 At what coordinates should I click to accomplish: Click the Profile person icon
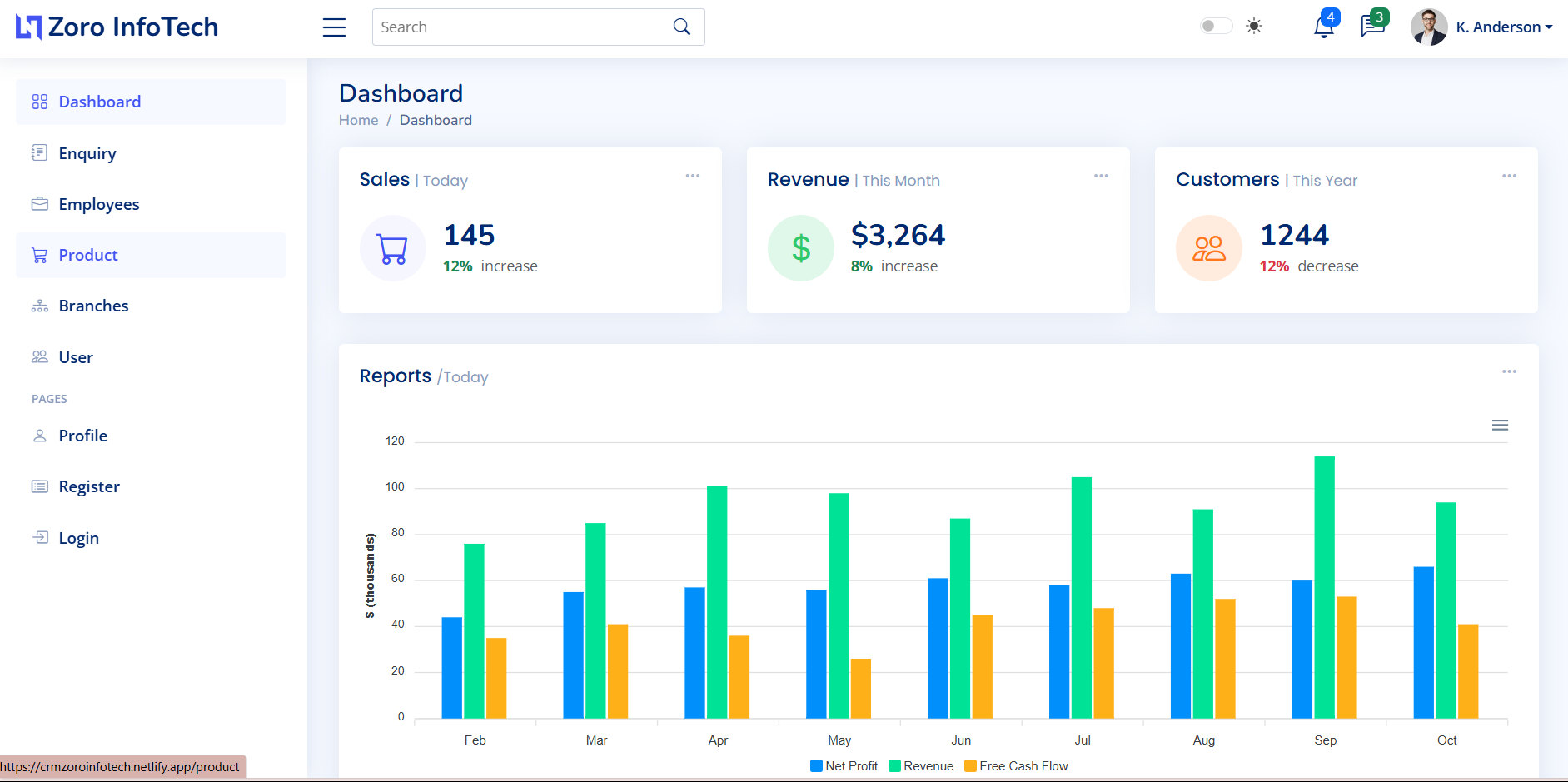(x=39, y=436)
